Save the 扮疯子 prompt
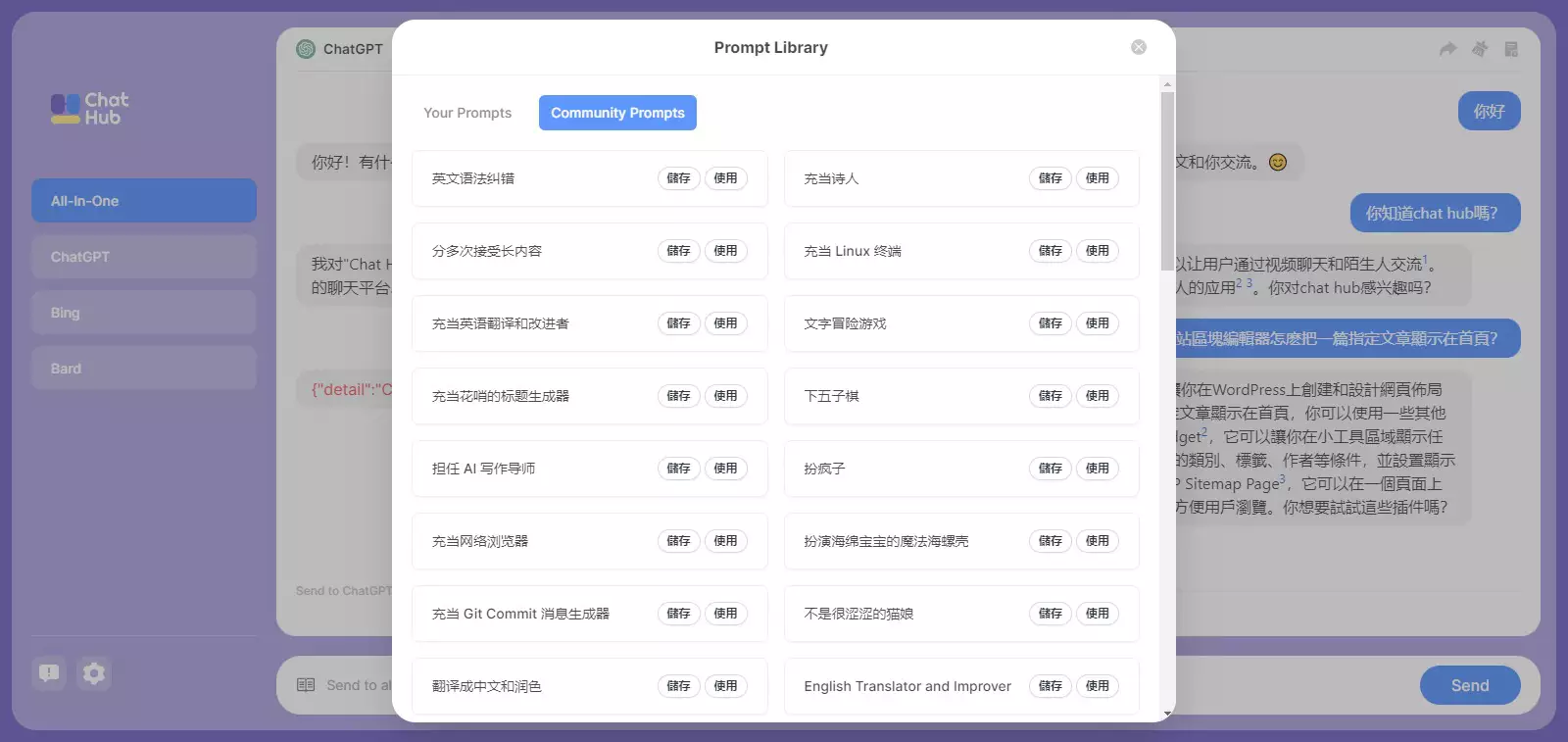 (1051, 469)
